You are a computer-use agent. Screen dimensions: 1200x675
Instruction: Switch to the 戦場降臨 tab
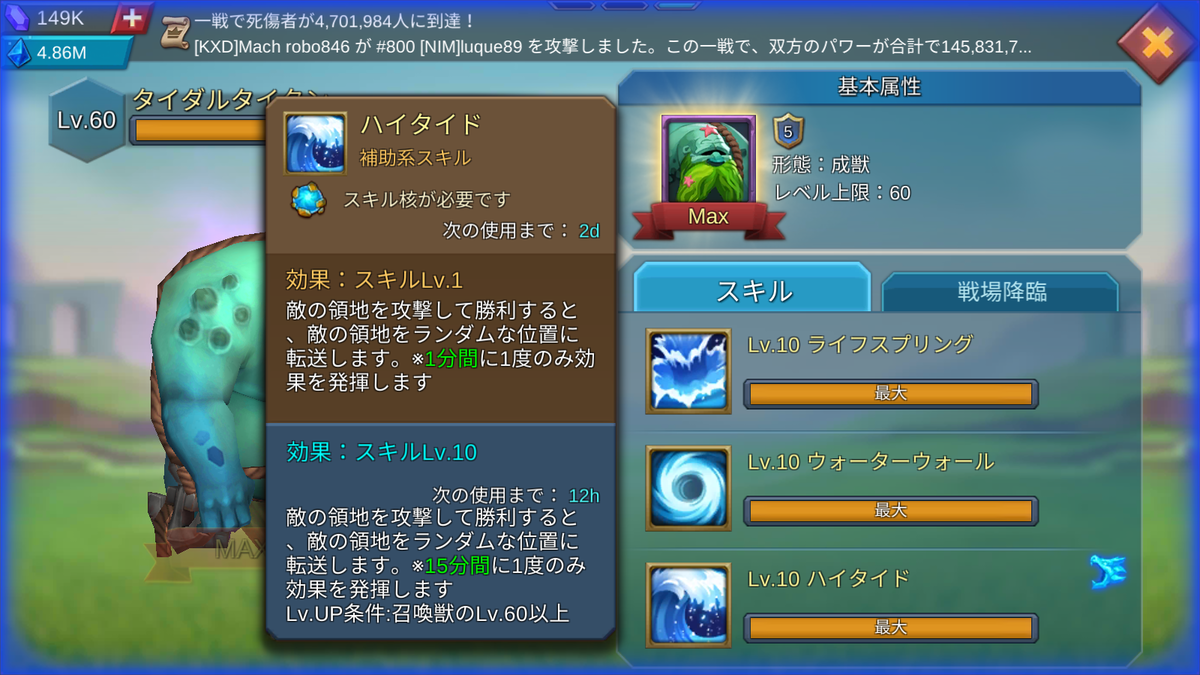point(1001,293)
